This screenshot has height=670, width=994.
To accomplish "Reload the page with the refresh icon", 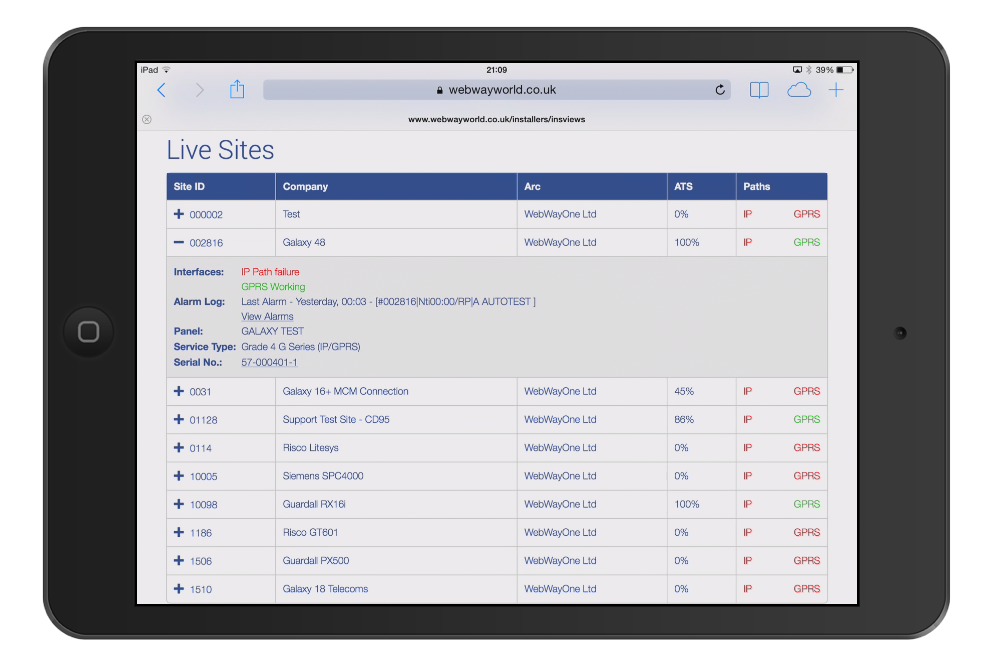I will point(720,90).
